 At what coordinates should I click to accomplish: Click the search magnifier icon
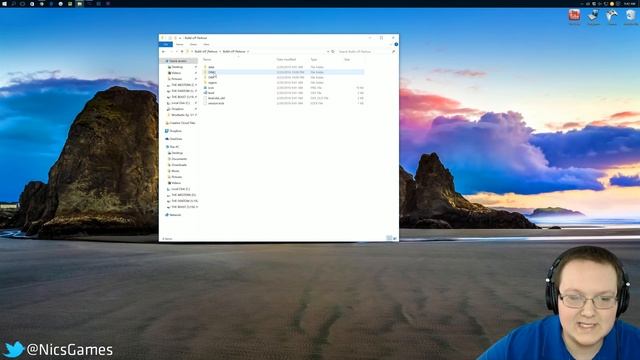(x=393, y=51)
